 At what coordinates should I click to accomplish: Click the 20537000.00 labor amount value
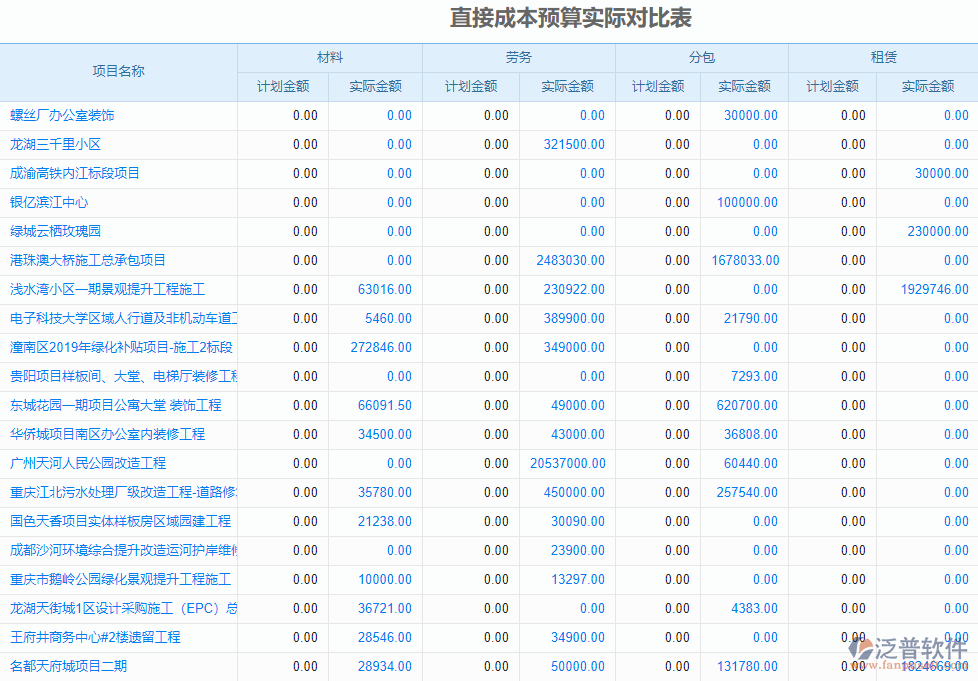click(x=567, y=463)
